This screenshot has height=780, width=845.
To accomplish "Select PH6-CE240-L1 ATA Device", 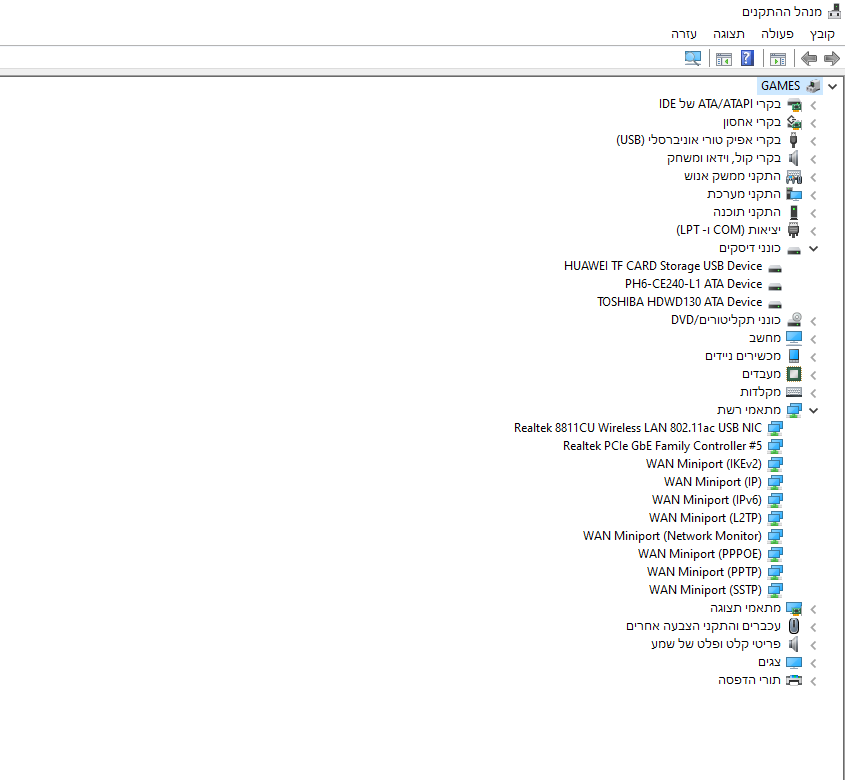I will 694,284.
